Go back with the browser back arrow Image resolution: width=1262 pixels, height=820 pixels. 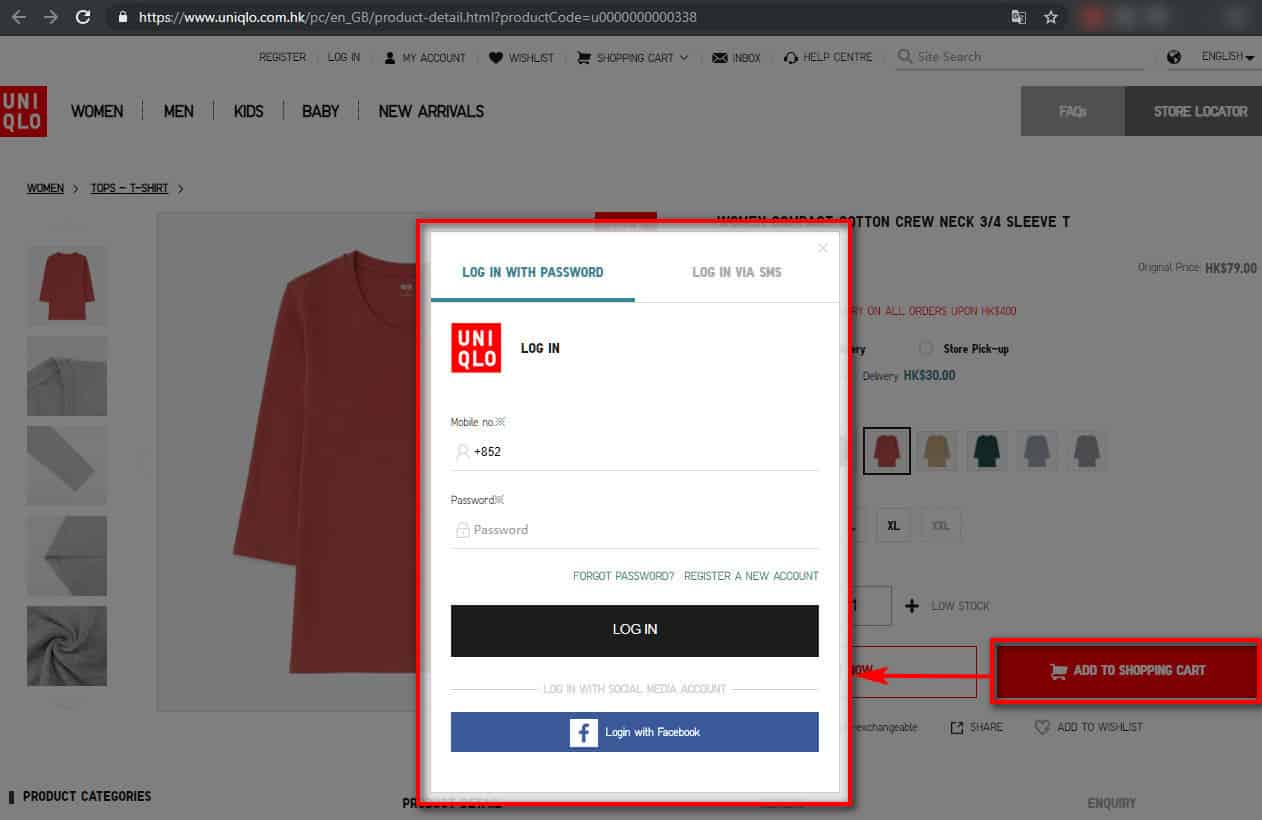pos(18,17)
